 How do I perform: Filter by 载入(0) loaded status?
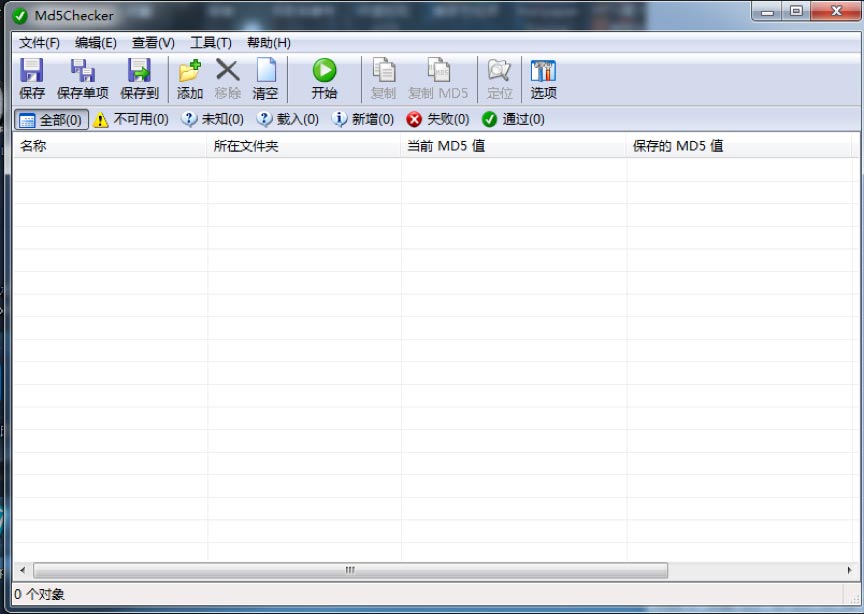click(x=288, y=120)
